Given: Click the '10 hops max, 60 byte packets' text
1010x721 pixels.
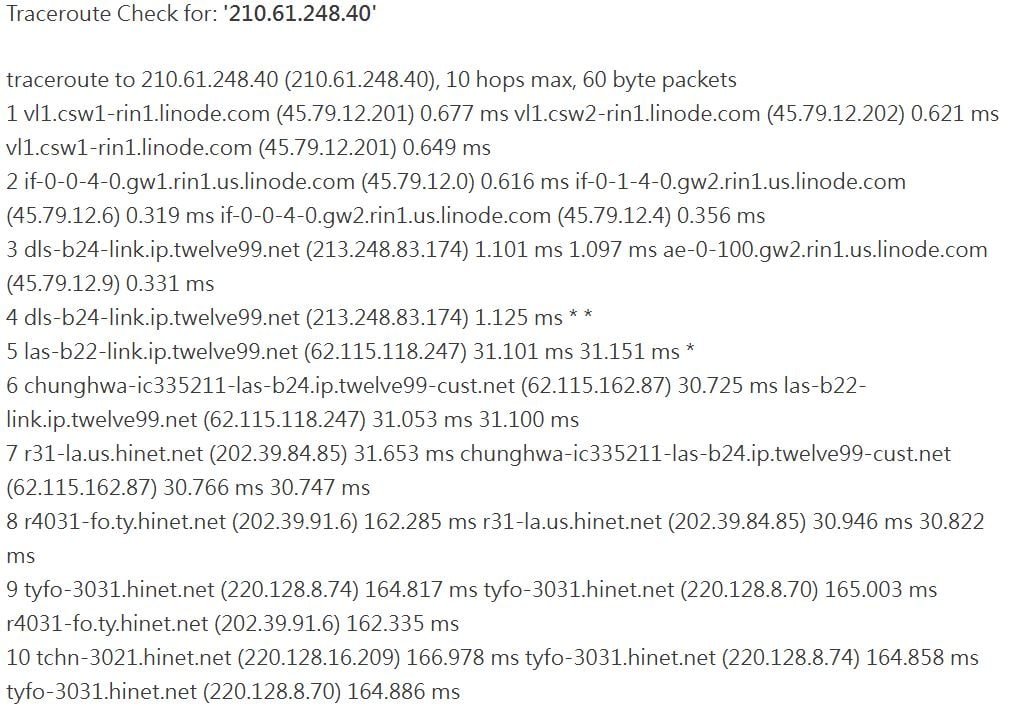Looking at the screenshot, I should (x=591, y=80).
